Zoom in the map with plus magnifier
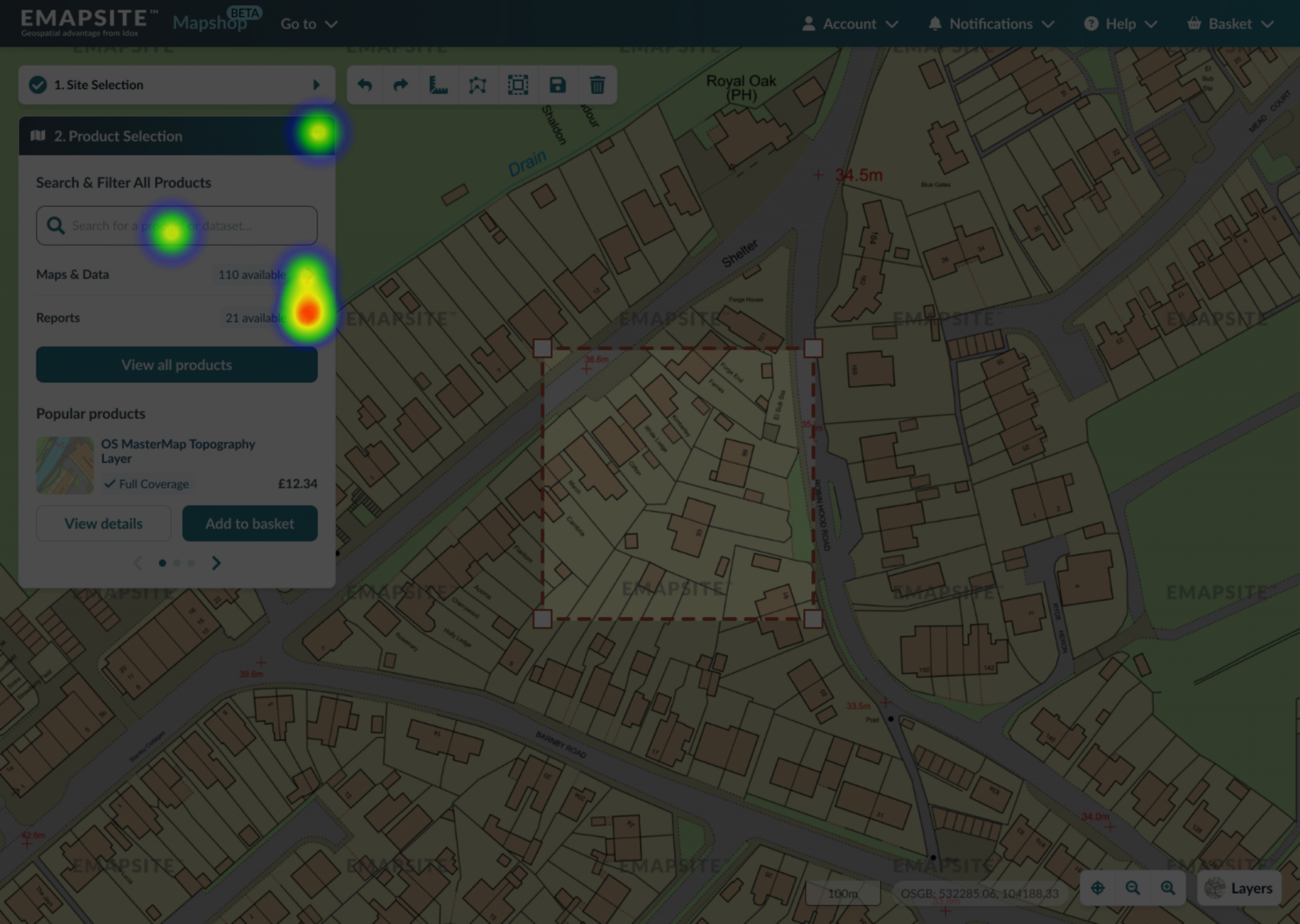The height and width of the screenshot is (924, 1300). [x=1167, y=887]
